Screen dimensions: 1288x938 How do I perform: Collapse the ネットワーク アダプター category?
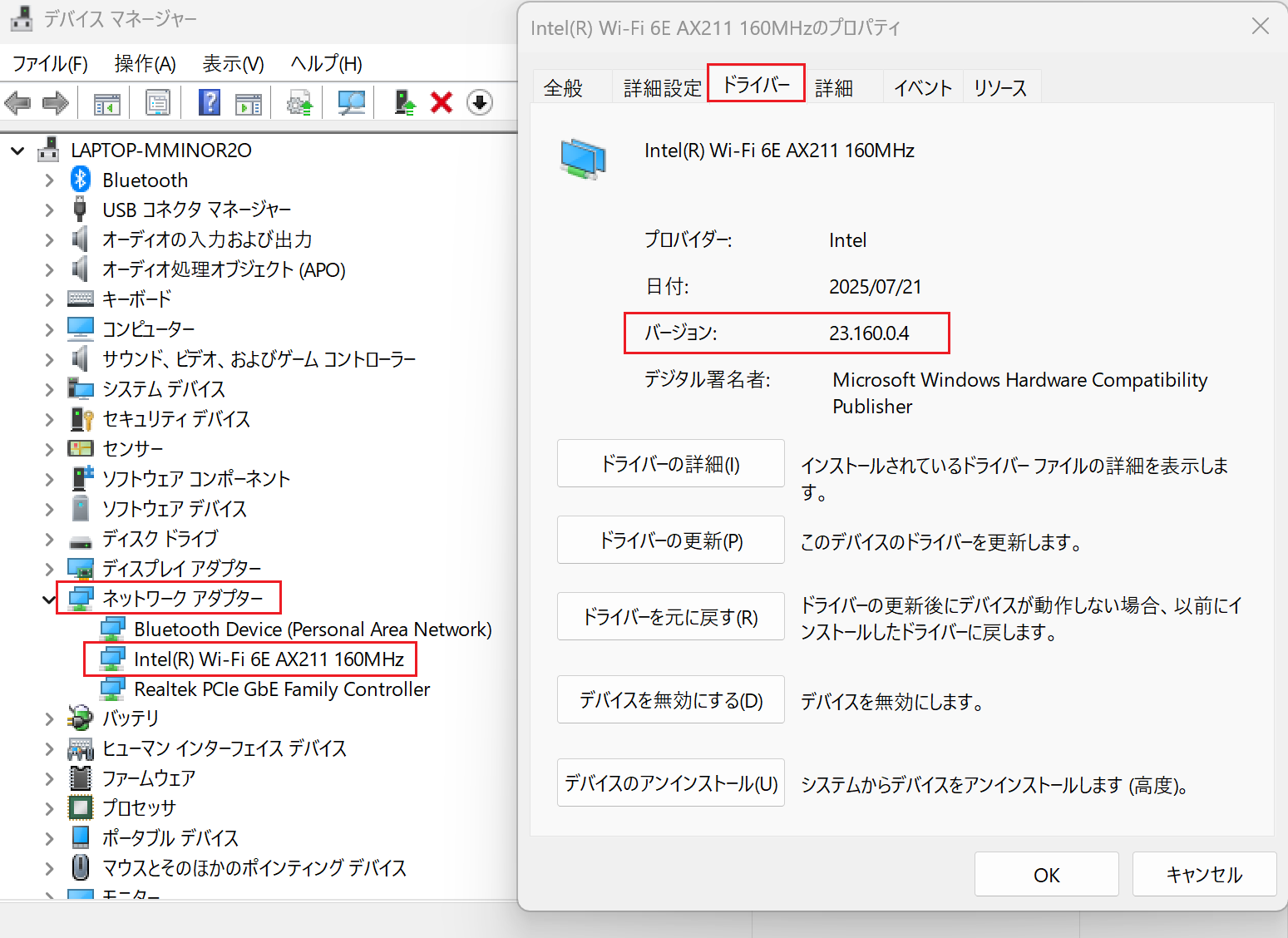pos(49,599)
